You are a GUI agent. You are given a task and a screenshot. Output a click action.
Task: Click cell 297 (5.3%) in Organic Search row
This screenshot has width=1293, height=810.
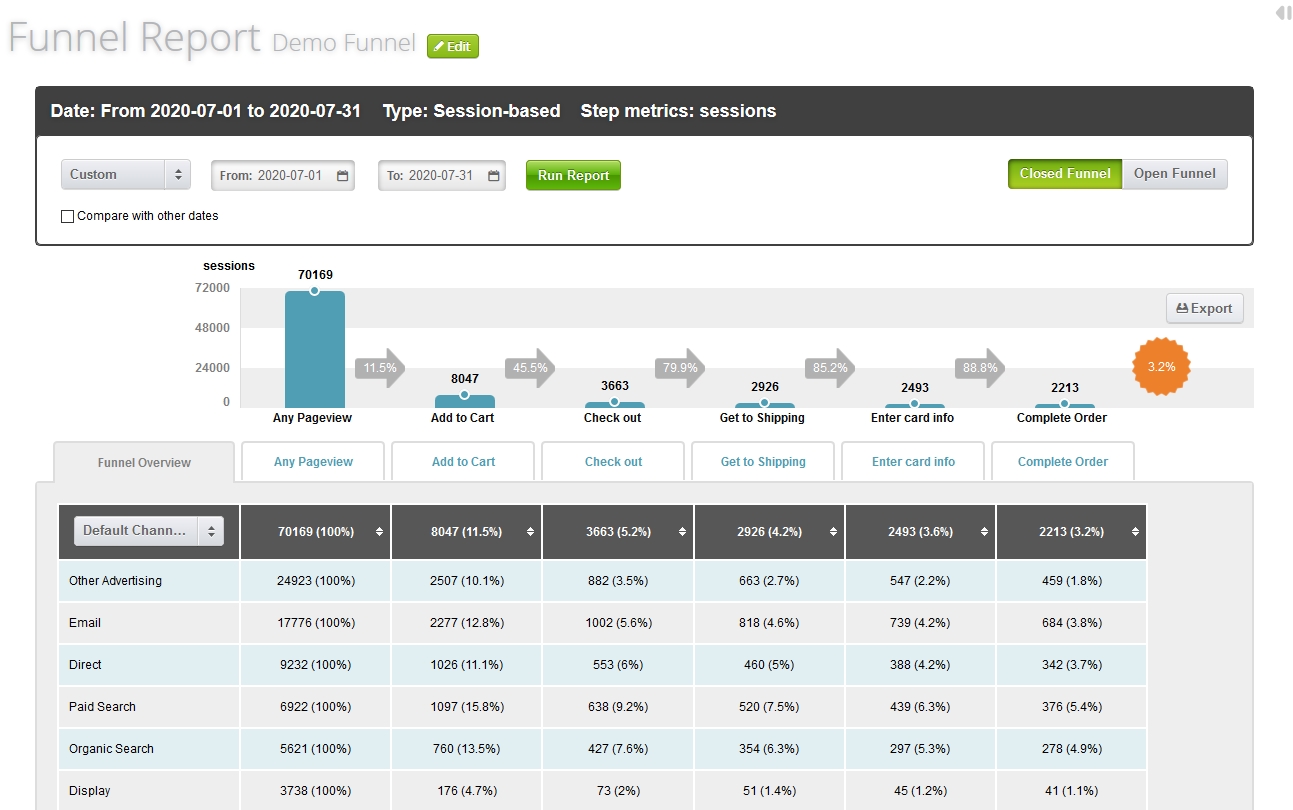(920, 749)
